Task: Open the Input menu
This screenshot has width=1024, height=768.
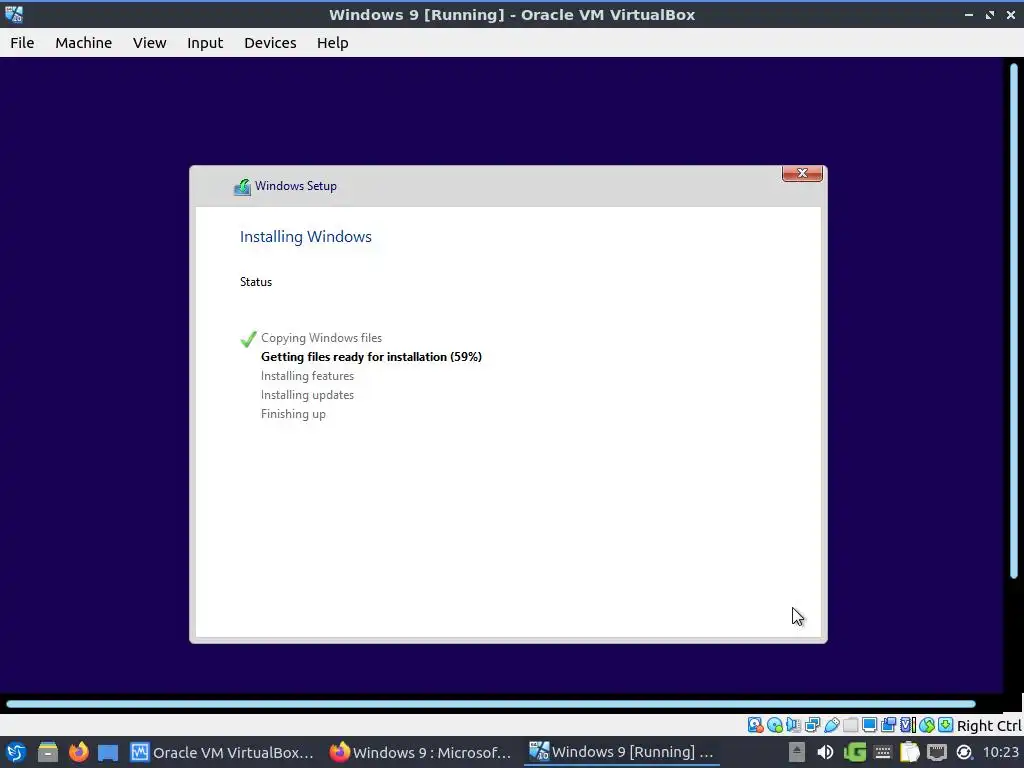Action: coord(205,42)
